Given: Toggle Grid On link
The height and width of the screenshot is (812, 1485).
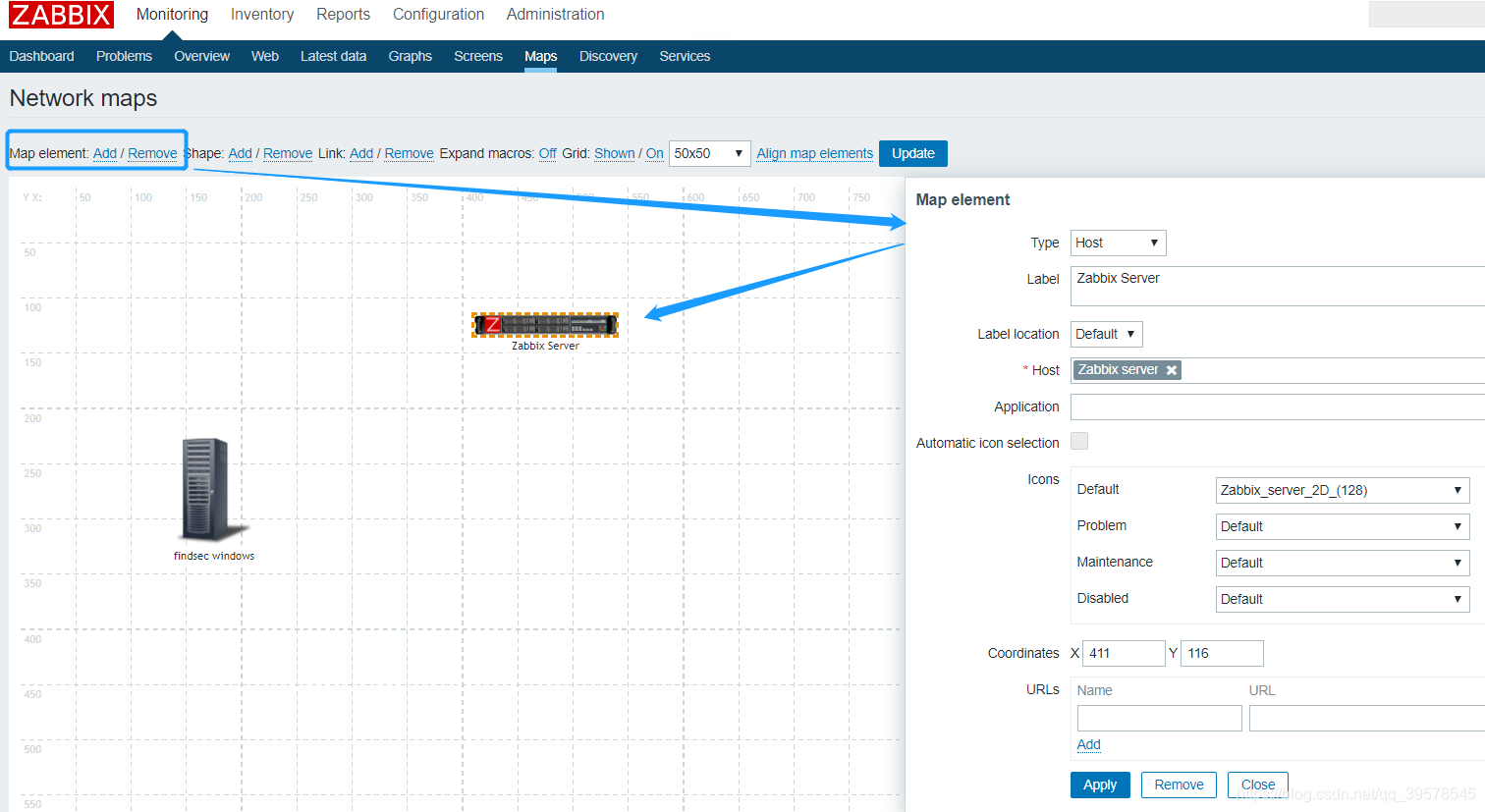Looking at the screenshot, I should click(655, 153).
